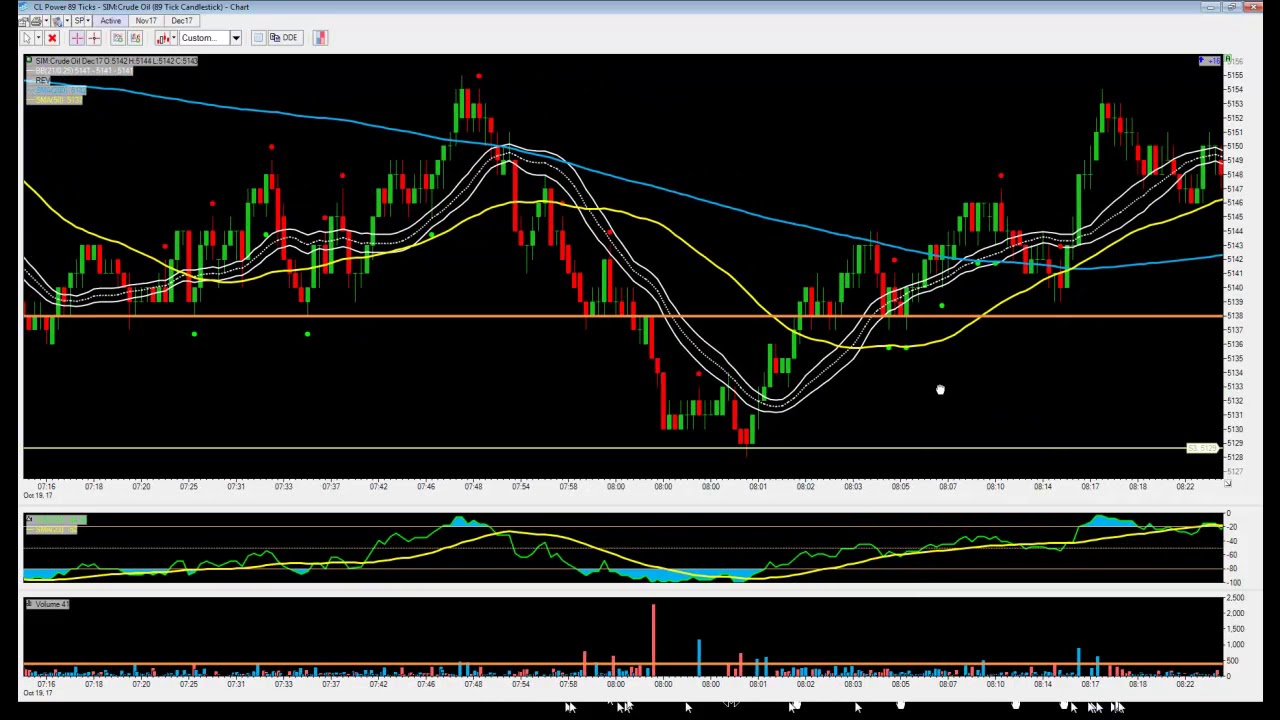Image resolution: width=1280 pixels, height=720 pixels.
Task: Click the second chart study icon
Action: (x=135, y=38)
